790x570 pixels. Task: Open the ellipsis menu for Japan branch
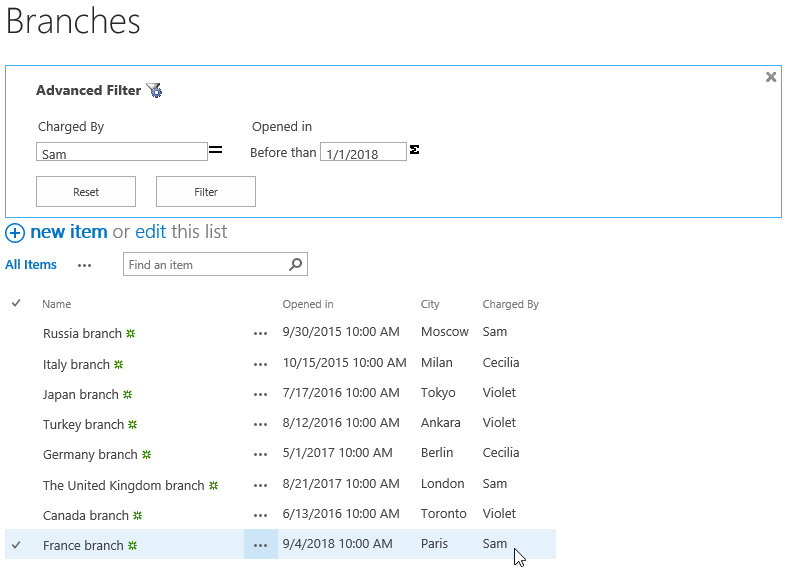260,395
